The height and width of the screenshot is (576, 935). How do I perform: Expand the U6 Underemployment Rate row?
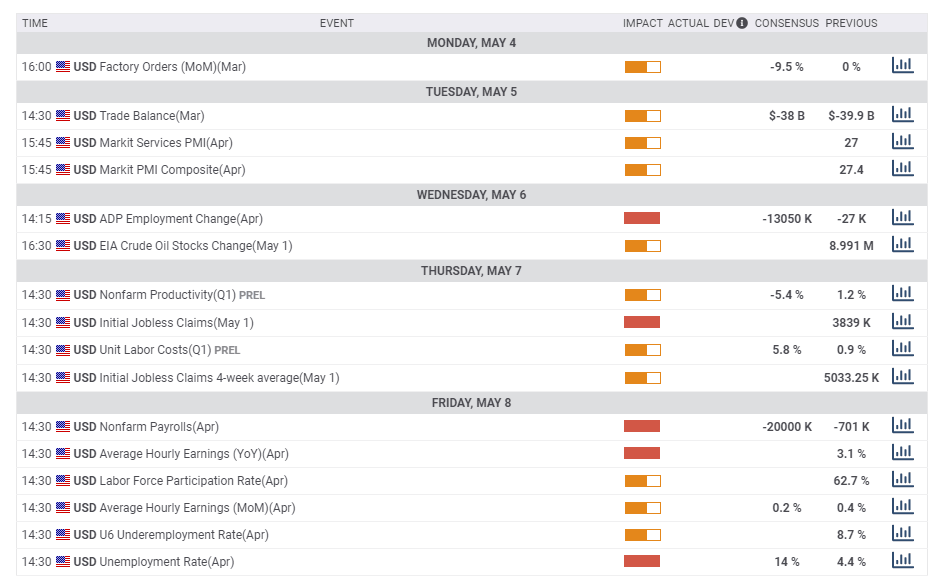(184, 535)
